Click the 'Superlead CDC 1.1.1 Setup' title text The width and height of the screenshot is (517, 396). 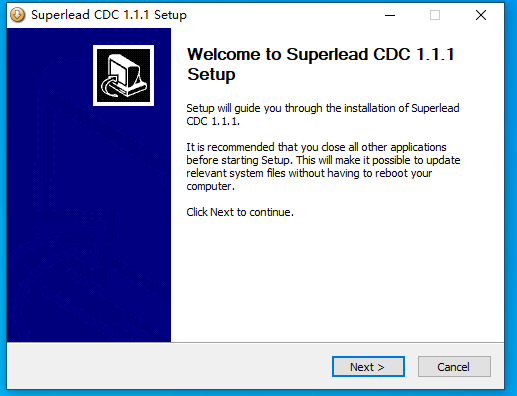point(109,15)
